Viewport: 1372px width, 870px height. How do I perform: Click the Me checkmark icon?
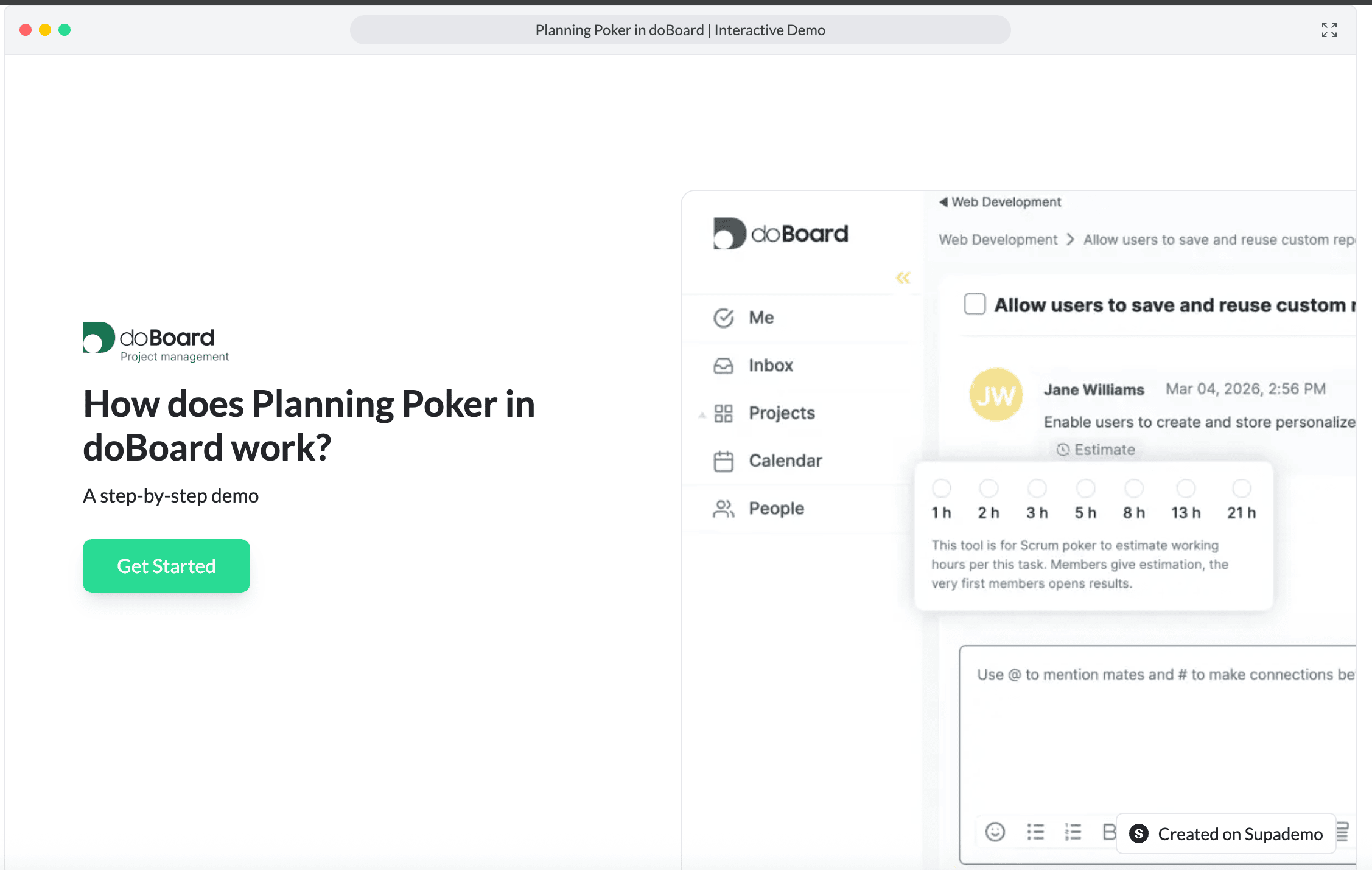coord(723,318)
